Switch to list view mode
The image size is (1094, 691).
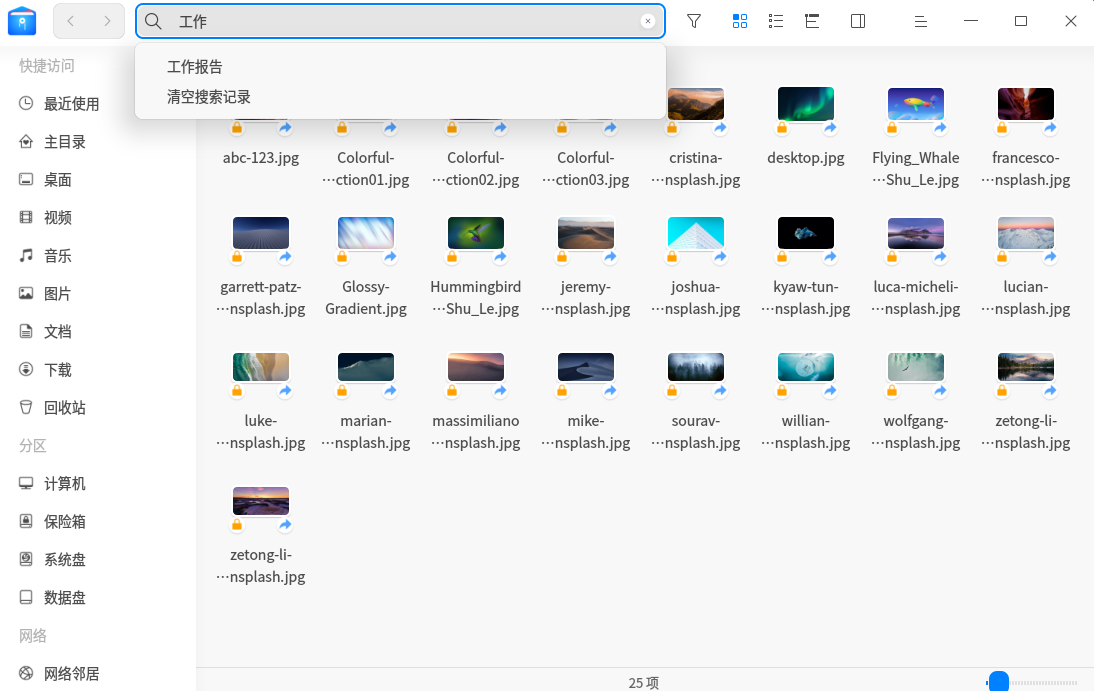776,21
